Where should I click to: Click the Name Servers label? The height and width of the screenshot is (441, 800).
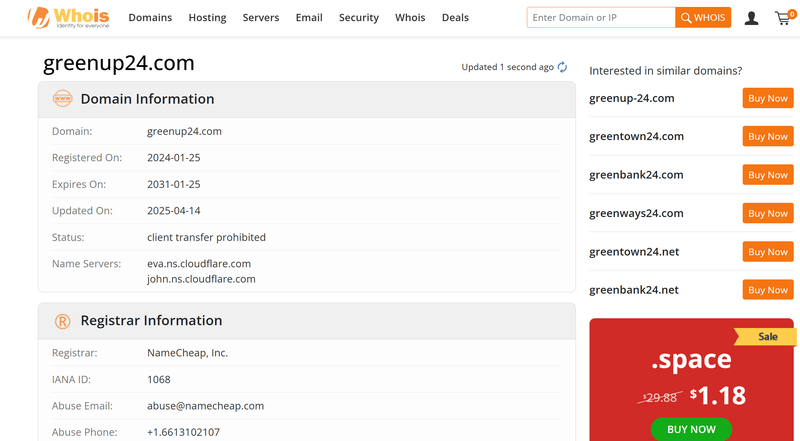coord(86,264)
